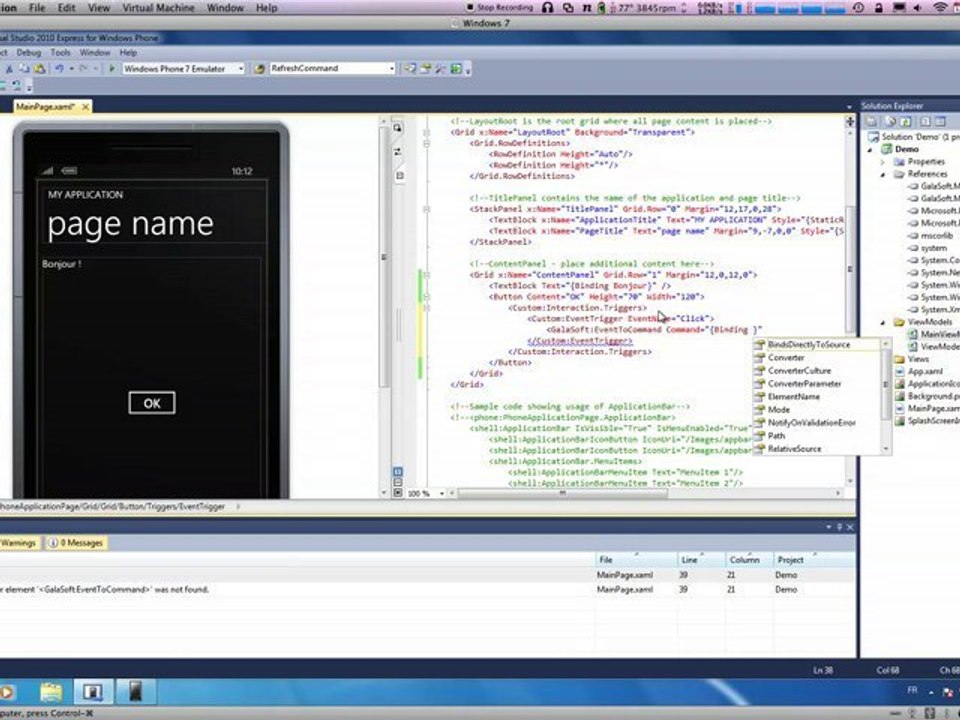Open the Virtual Machine menu in Mac menu bar
This screenshot has height=720, width=960.
coord(158,8)
